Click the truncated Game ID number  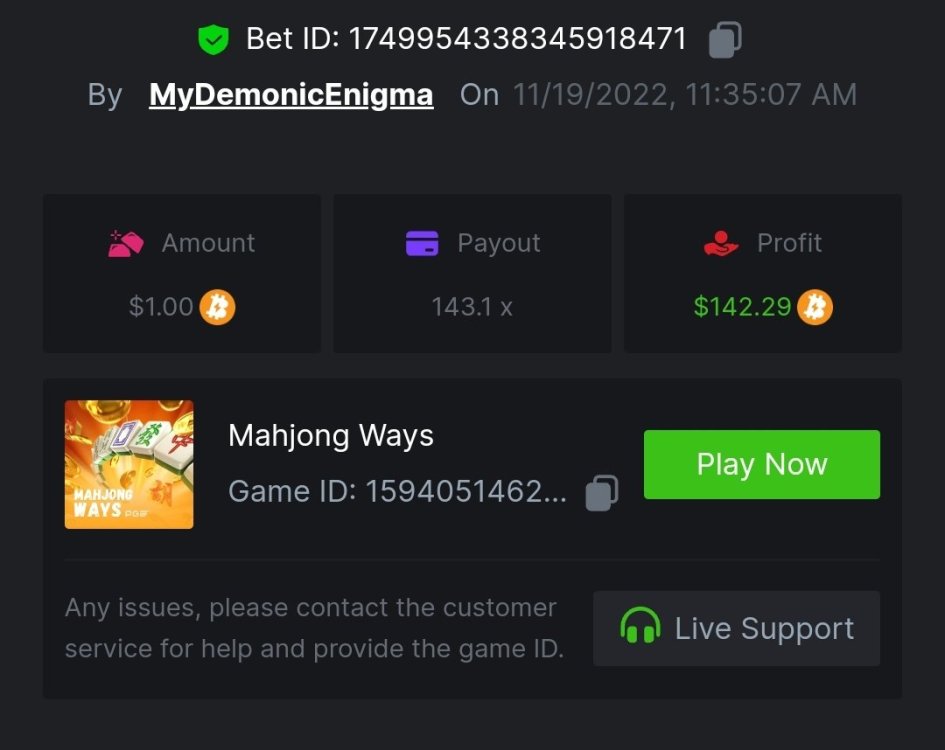coord(465,492)
